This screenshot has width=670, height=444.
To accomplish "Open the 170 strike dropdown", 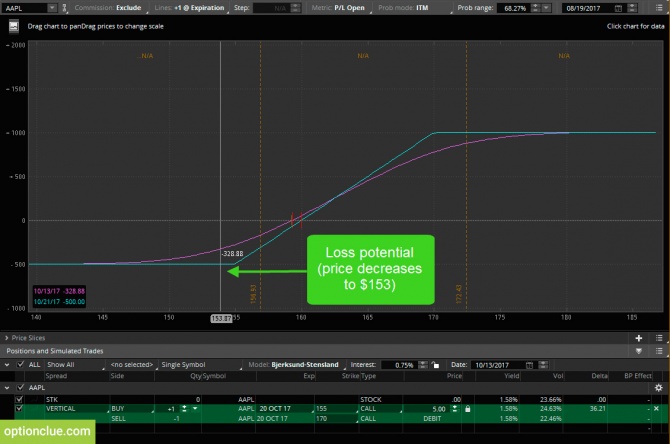I will pyautogui.click(x=336, y=419).
